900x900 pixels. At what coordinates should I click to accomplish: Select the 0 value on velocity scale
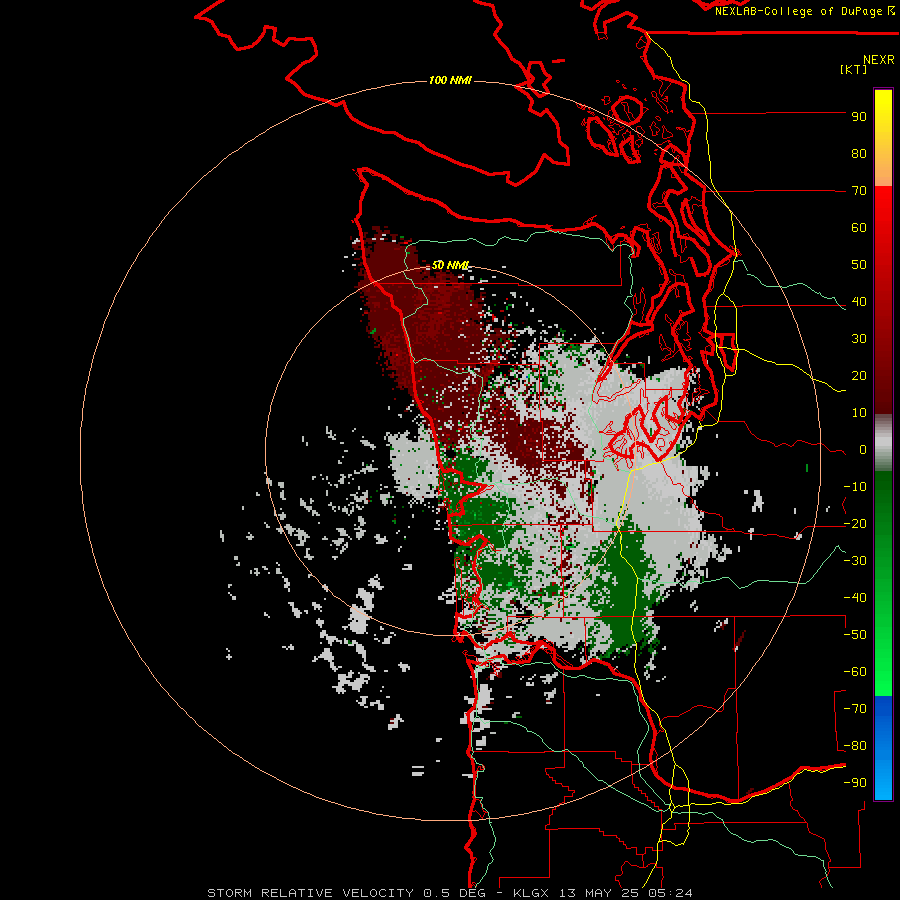click(x=863, y=450)
